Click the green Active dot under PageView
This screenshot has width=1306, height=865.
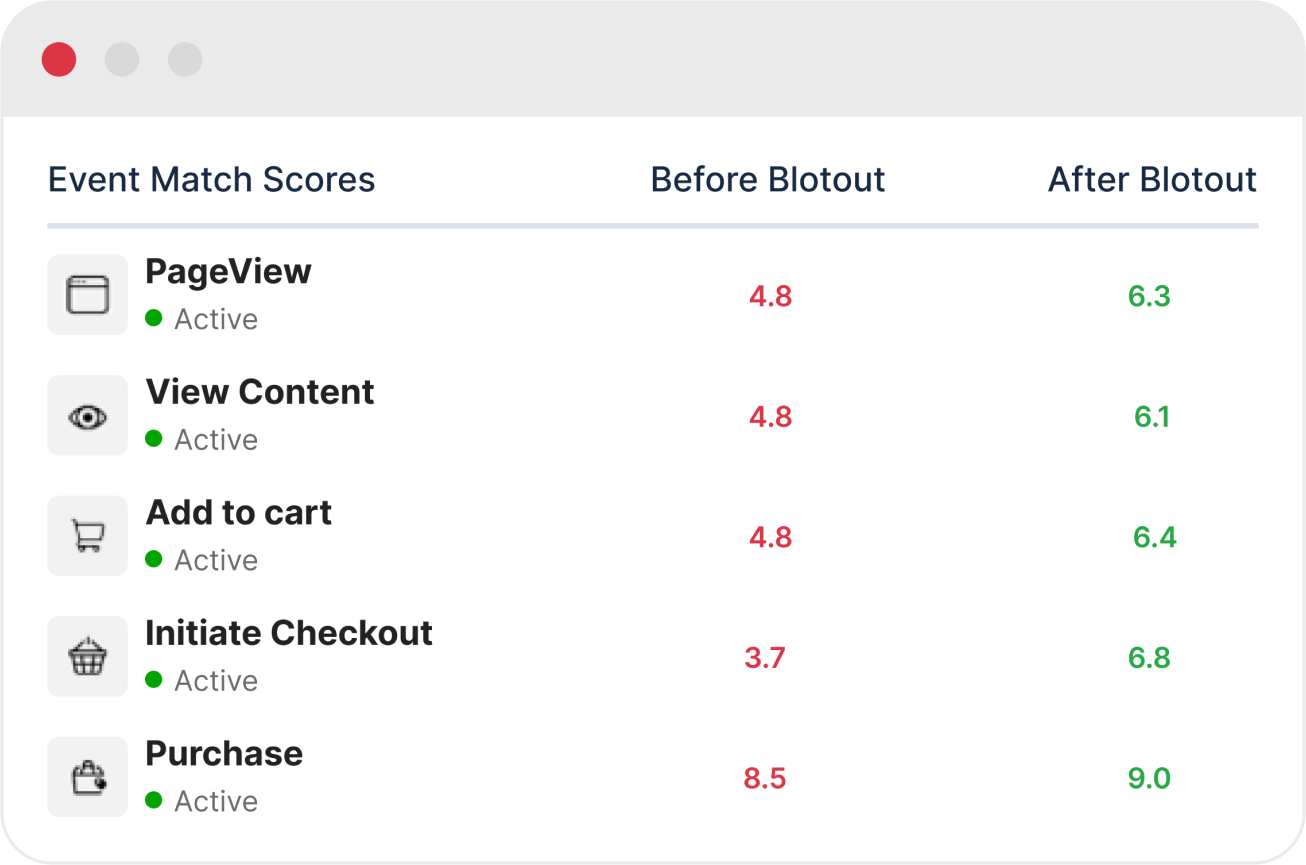pyautogui.click(x=154, y=318)
